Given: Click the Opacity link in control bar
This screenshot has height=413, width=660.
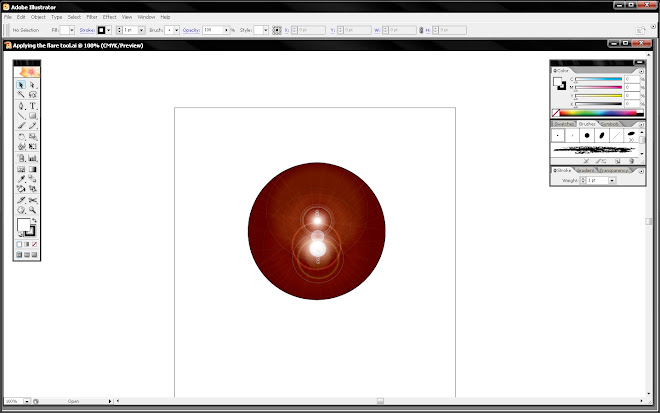Looking at the screenshot, I should pos(191,30).
